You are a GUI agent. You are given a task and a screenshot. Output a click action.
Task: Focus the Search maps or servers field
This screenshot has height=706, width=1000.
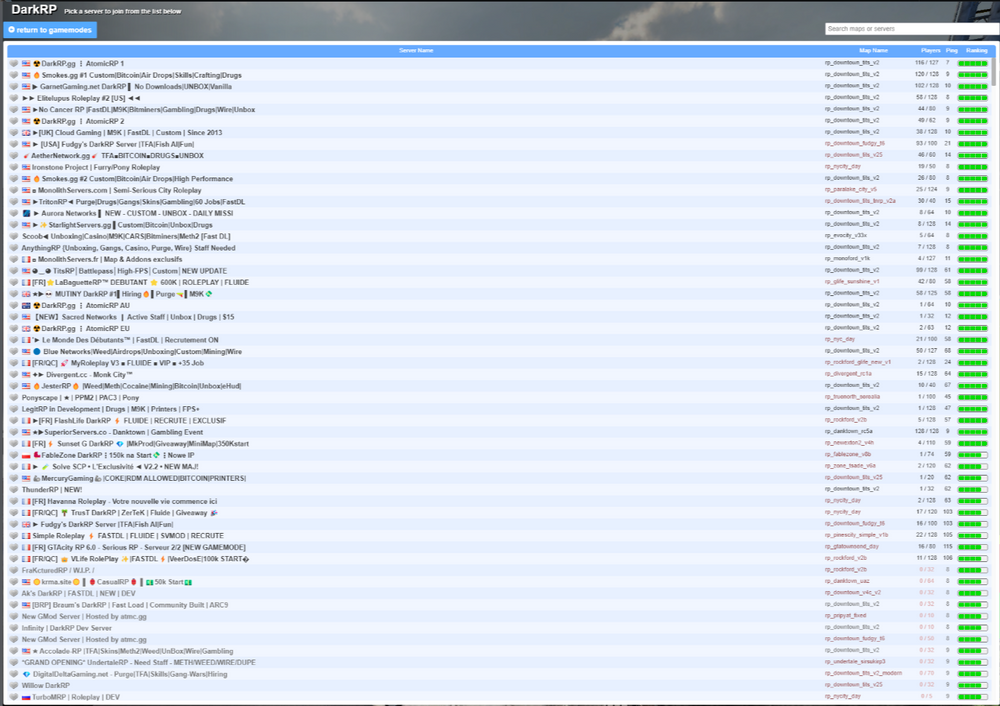(908, 29)
